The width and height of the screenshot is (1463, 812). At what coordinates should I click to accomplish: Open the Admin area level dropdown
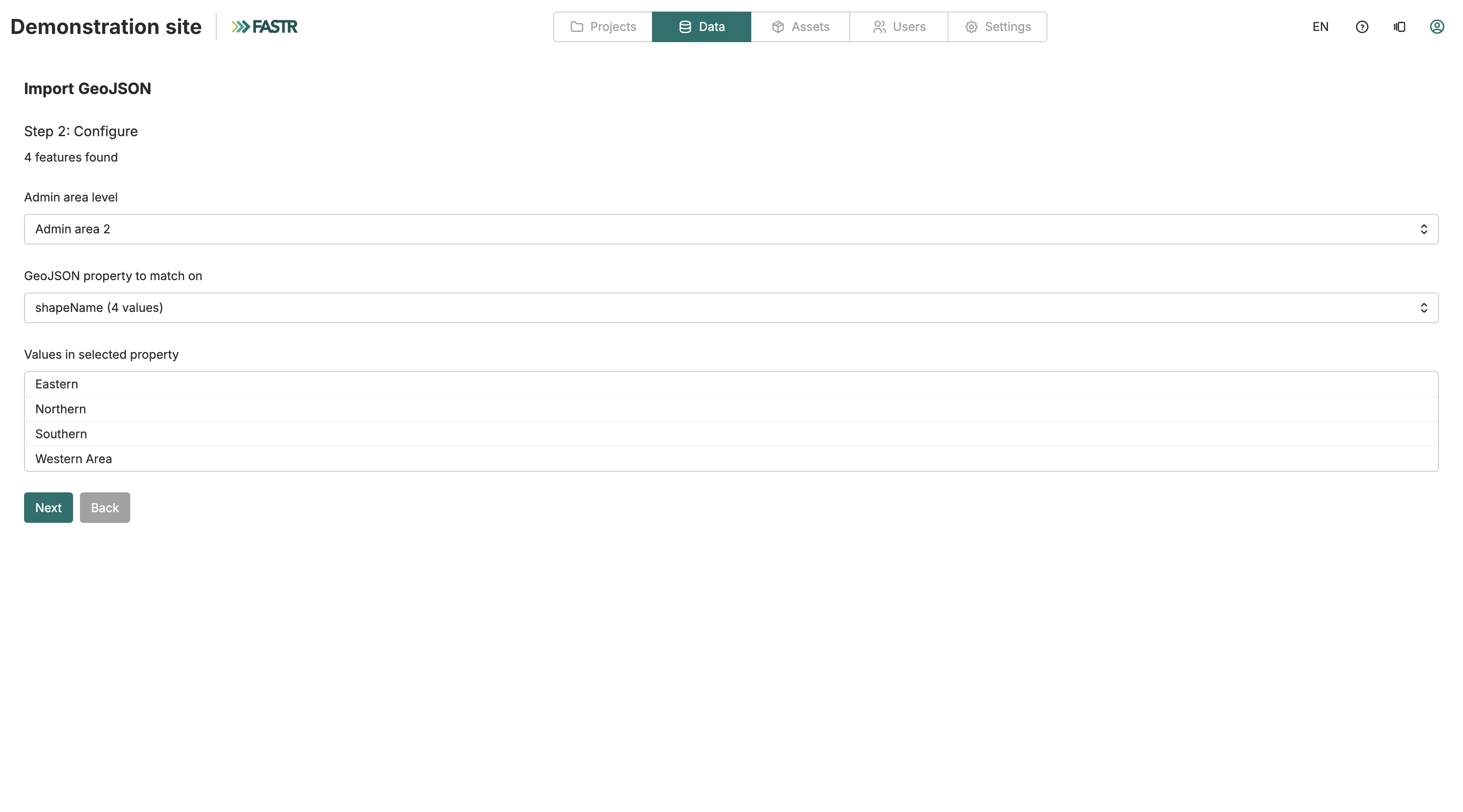(x=731, y=229)
